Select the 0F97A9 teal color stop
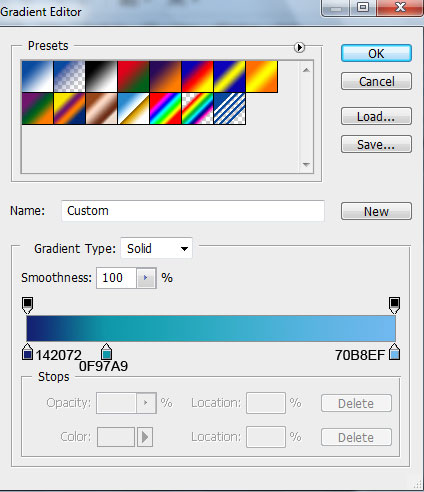 point(106,352)
